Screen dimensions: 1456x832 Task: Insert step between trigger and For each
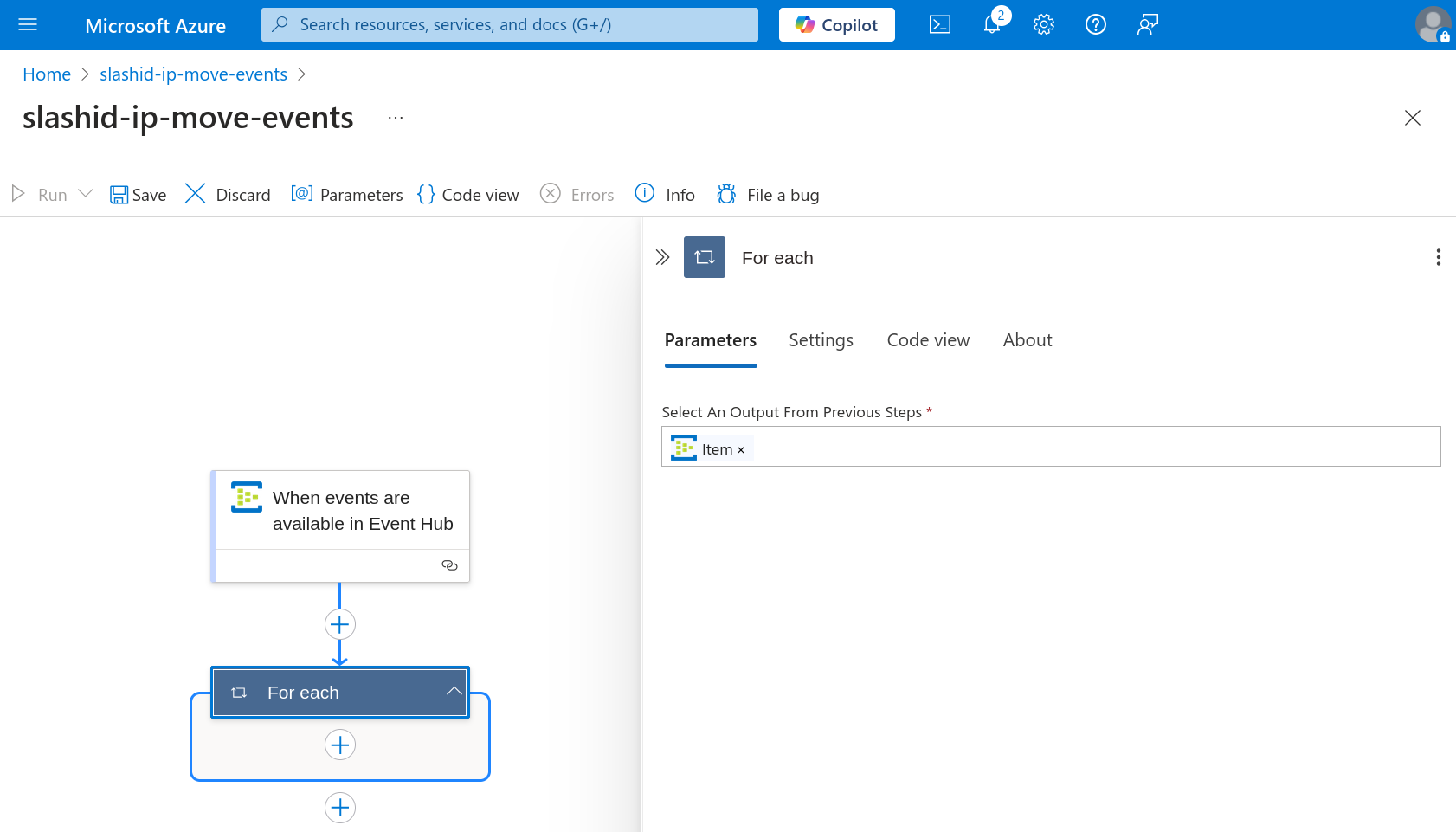tap(340, 624)
